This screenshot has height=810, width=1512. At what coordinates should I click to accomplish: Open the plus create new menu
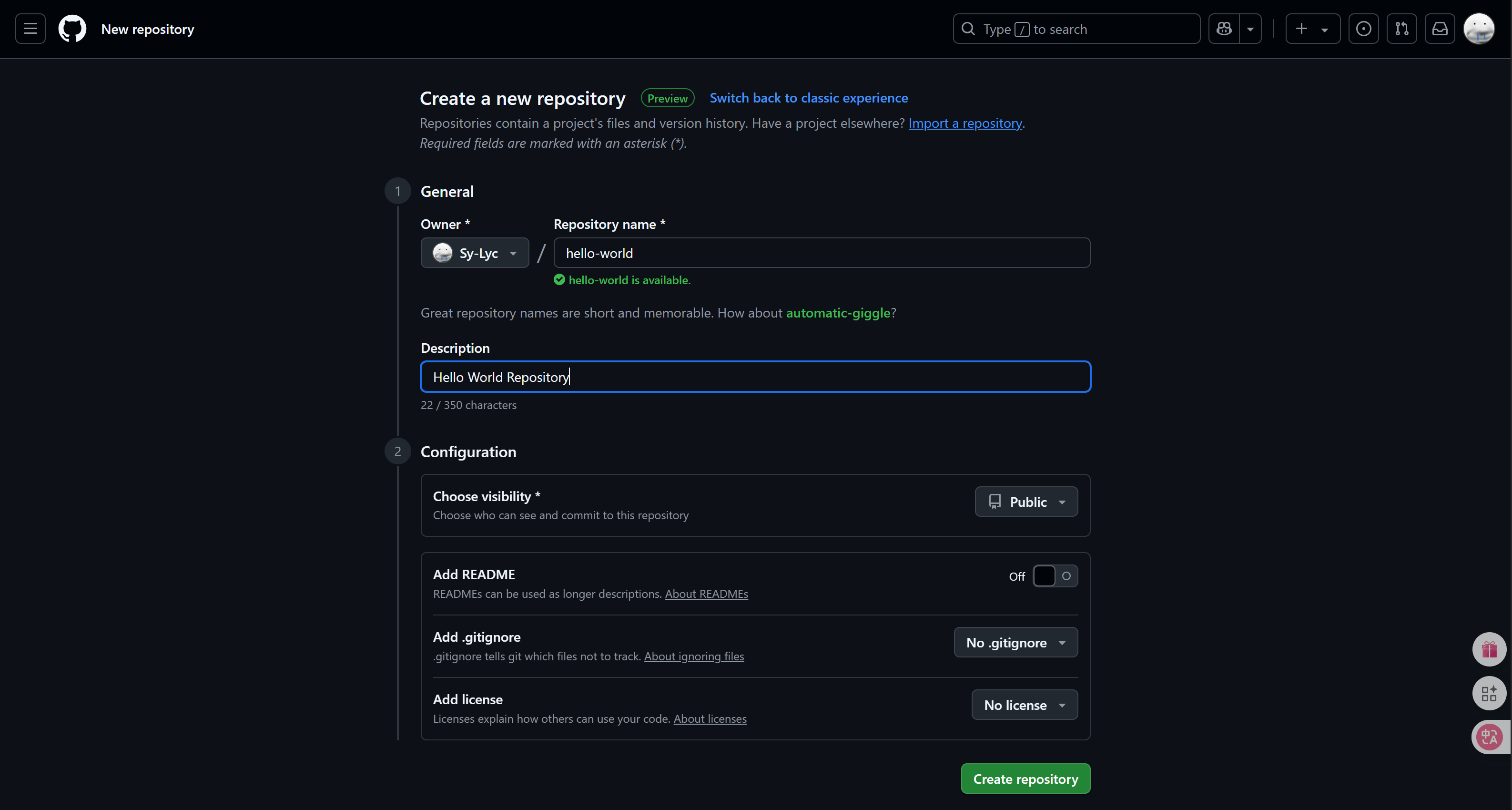point(1312,29)
